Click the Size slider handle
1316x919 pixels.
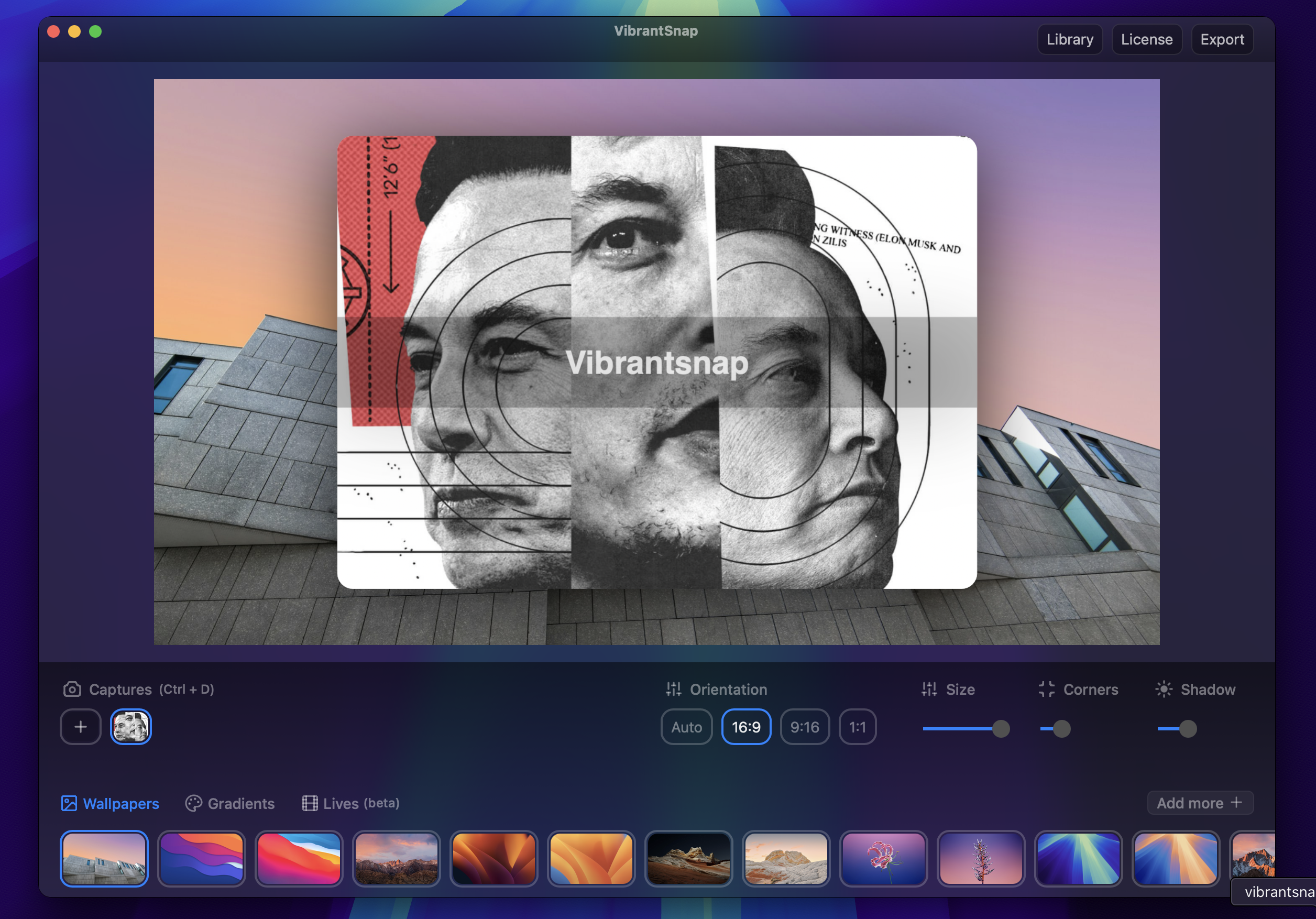(1001, 729)
